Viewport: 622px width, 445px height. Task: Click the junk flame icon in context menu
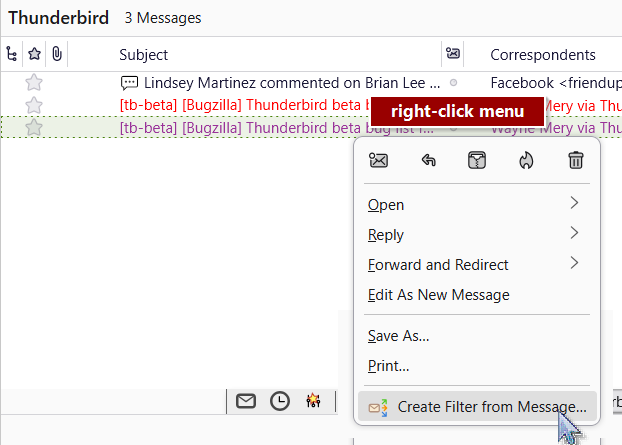(x=526, y=161)
